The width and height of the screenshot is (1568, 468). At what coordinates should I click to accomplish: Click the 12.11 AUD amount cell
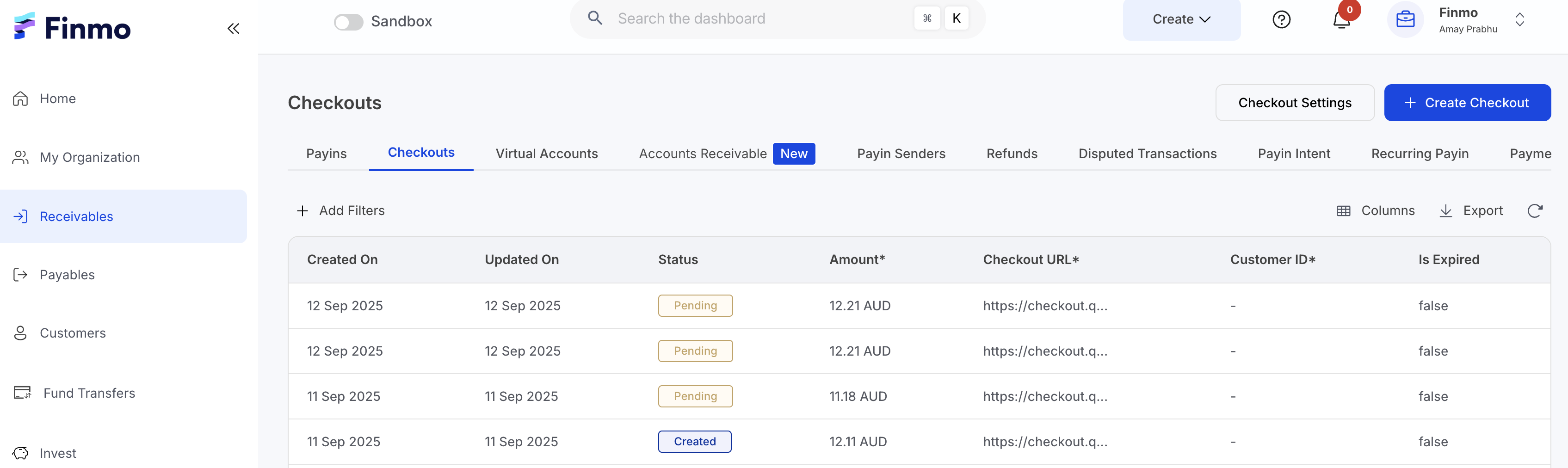(858, 442)
